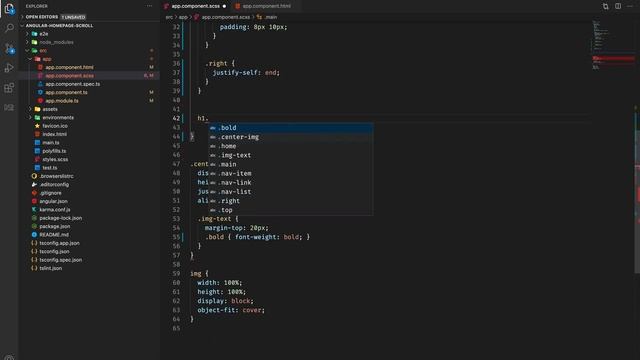Collapse the src folder
The image size is (640, 360).
coord(43,51)
